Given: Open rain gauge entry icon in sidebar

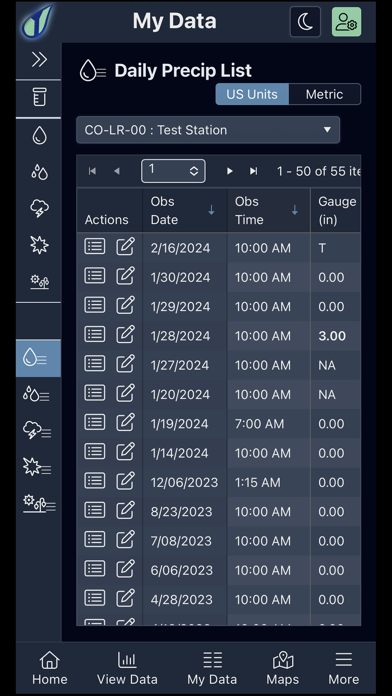Looking at the screenshot, I should point(39,97).
